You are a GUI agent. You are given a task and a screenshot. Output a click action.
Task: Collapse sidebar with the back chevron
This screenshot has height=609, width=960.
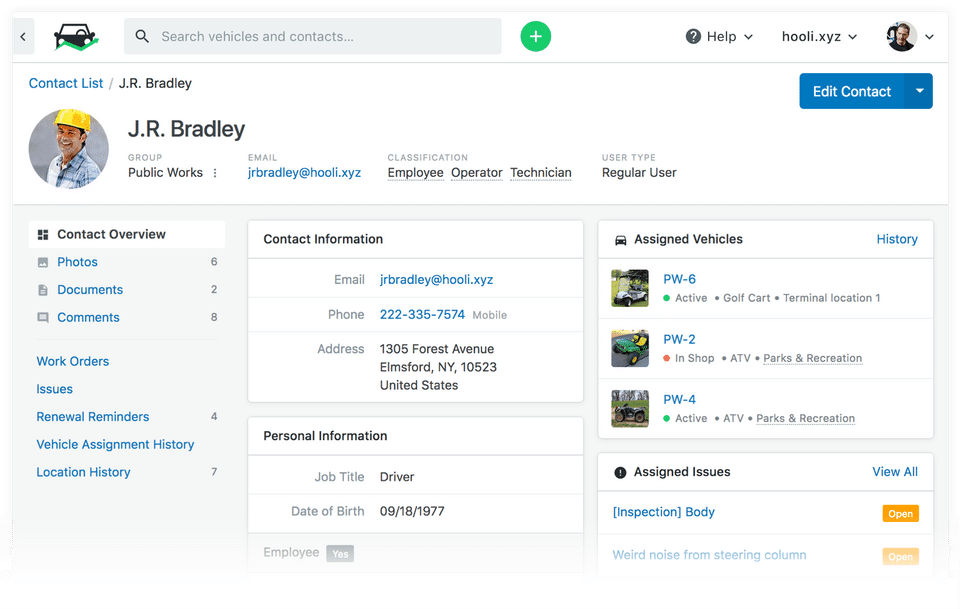click(x=23, y=36)
